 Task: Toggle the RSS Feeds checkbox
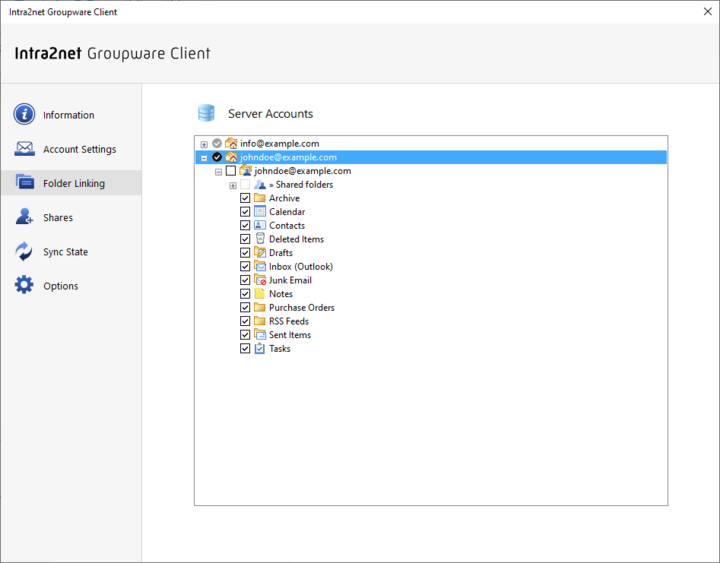[x=245, y=321]
